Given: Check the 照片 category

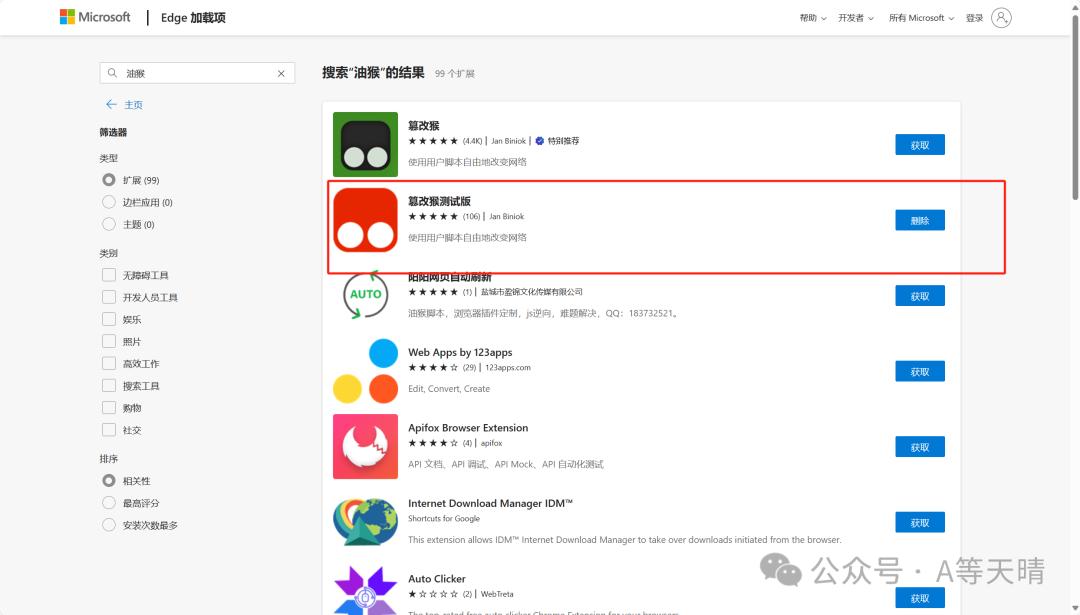Looking at the screenshot, I should 109,341.
